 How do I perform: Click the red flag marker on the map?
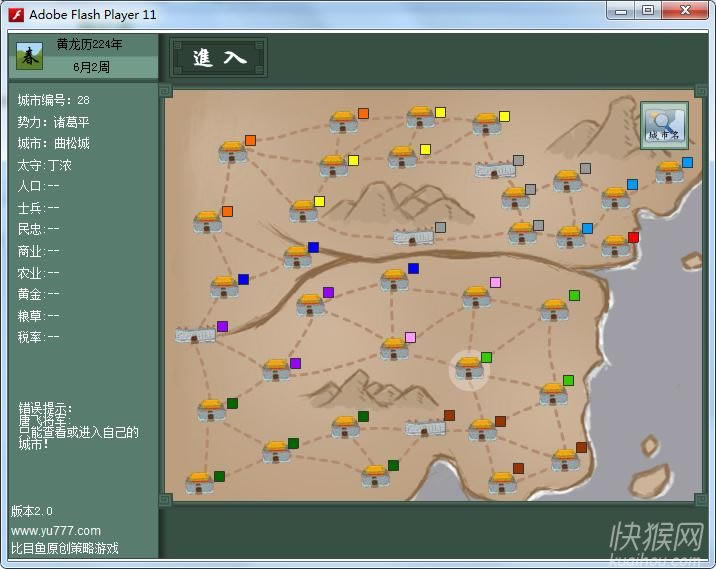[x=633, y=237]
